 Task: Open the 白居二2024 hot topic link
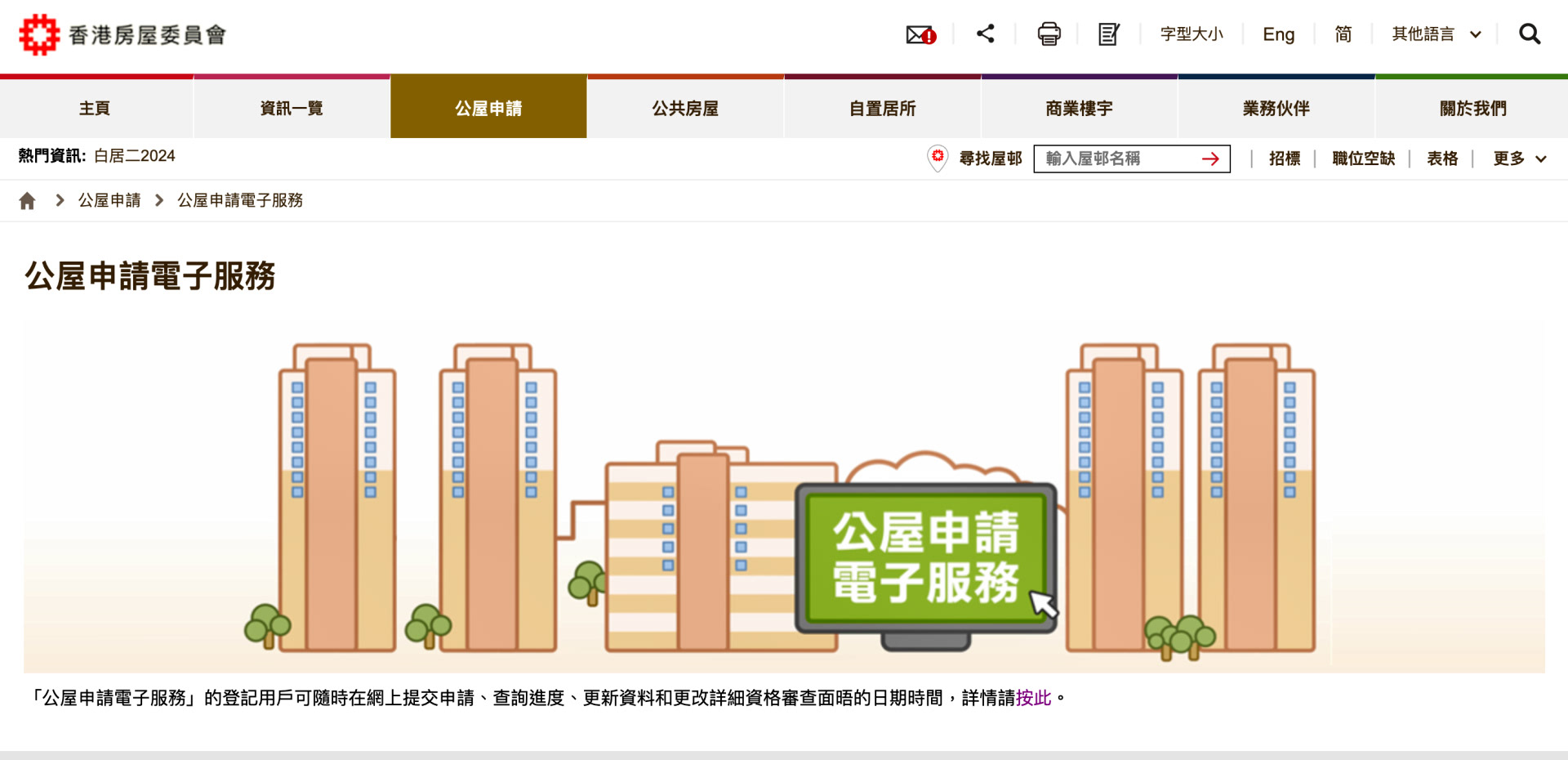[135, 156]
